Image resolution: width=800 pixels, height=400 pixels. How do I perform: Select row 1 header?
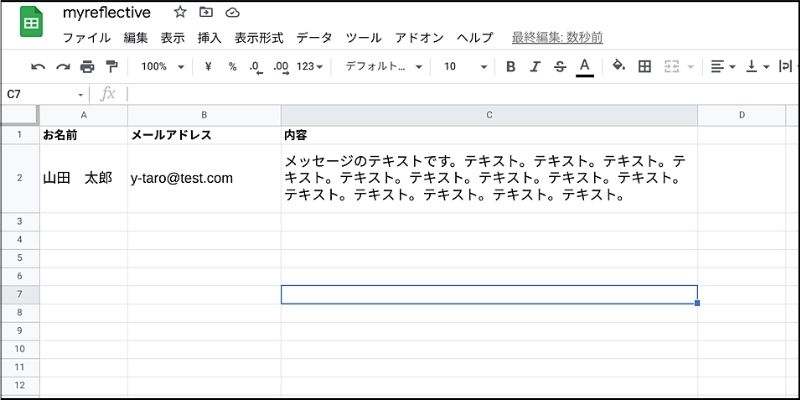coord(20,135)
